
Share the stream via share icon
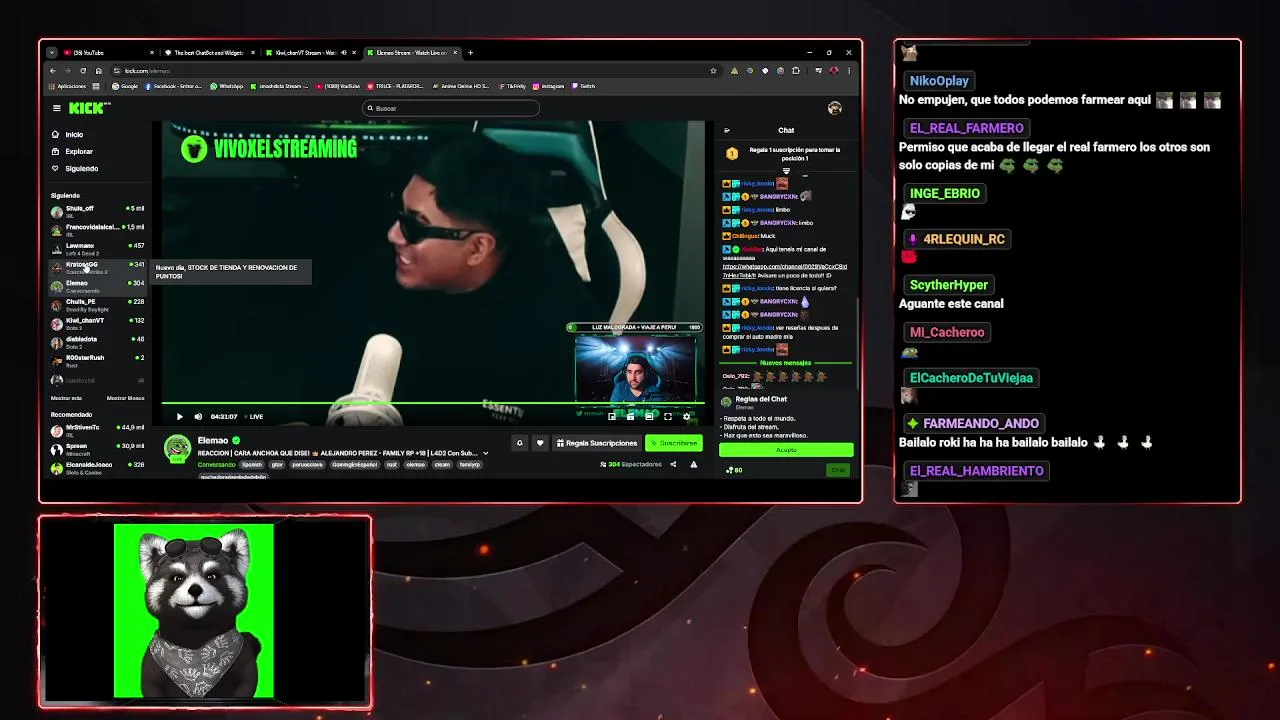pos(673,464)
